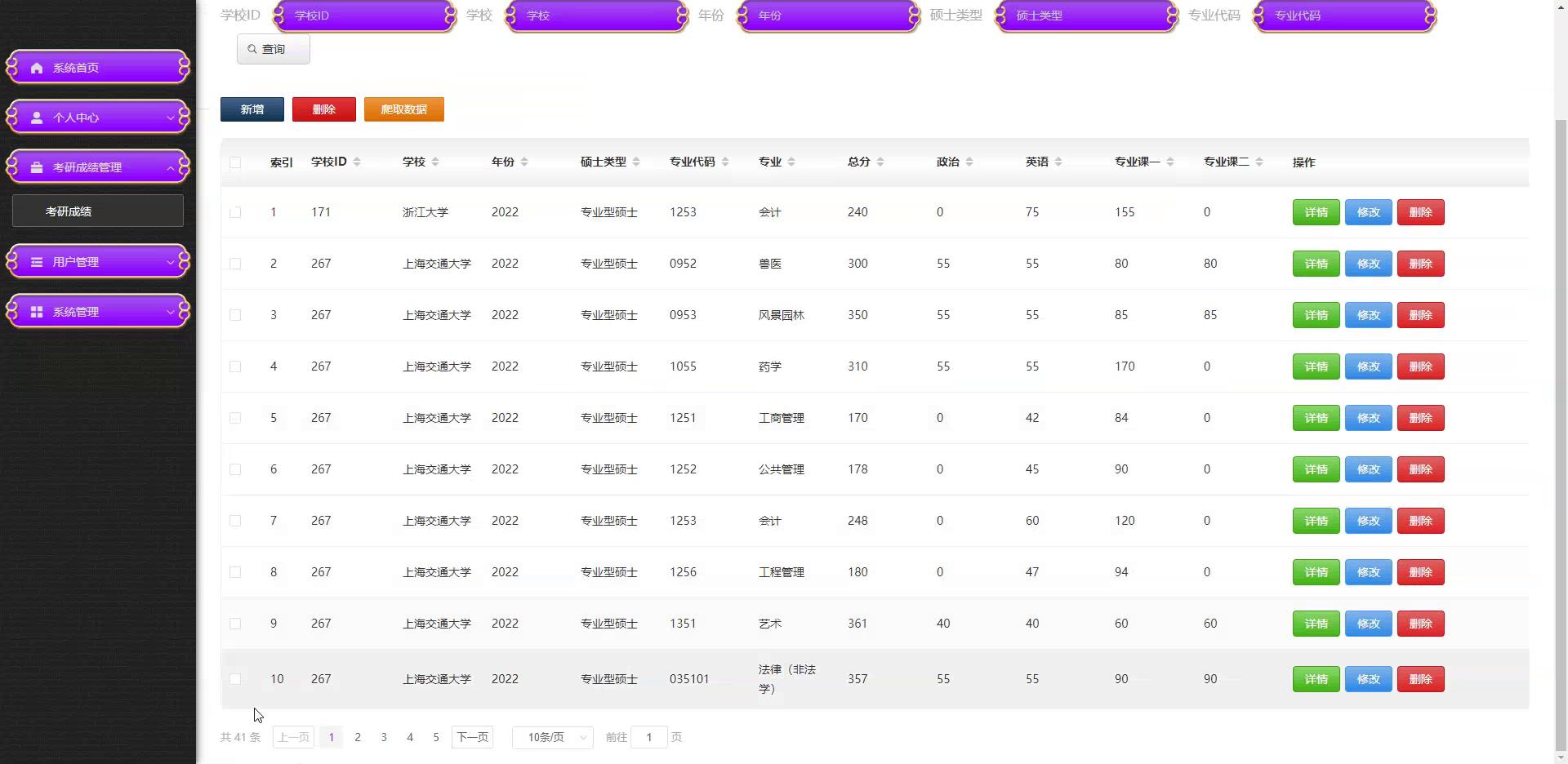Select the checkbox for row 6 公共管理

pyautogui.click(x=235, y=469)
